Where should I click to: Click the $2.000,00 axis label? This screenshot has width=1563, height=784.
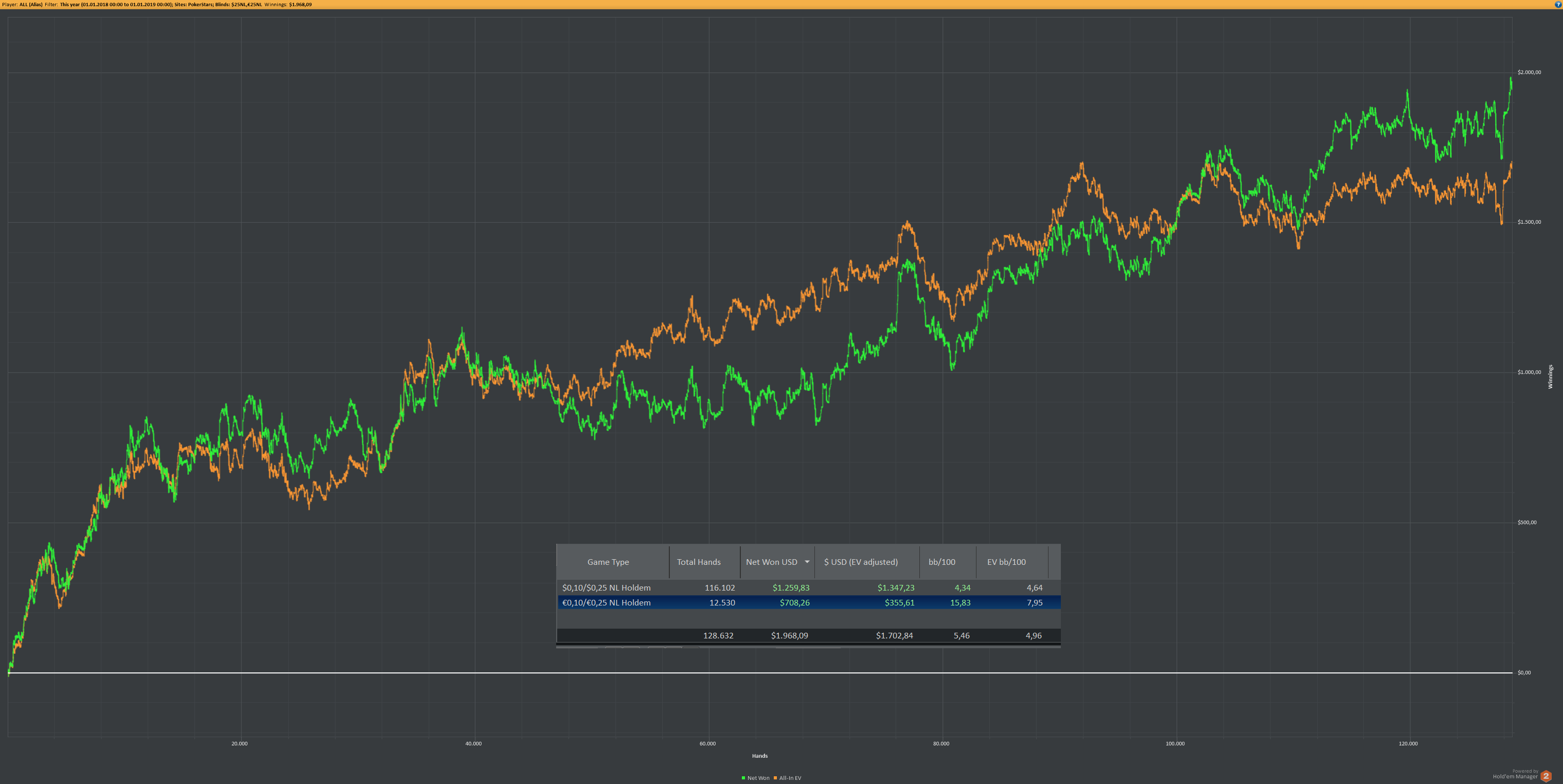point(1529,72)
